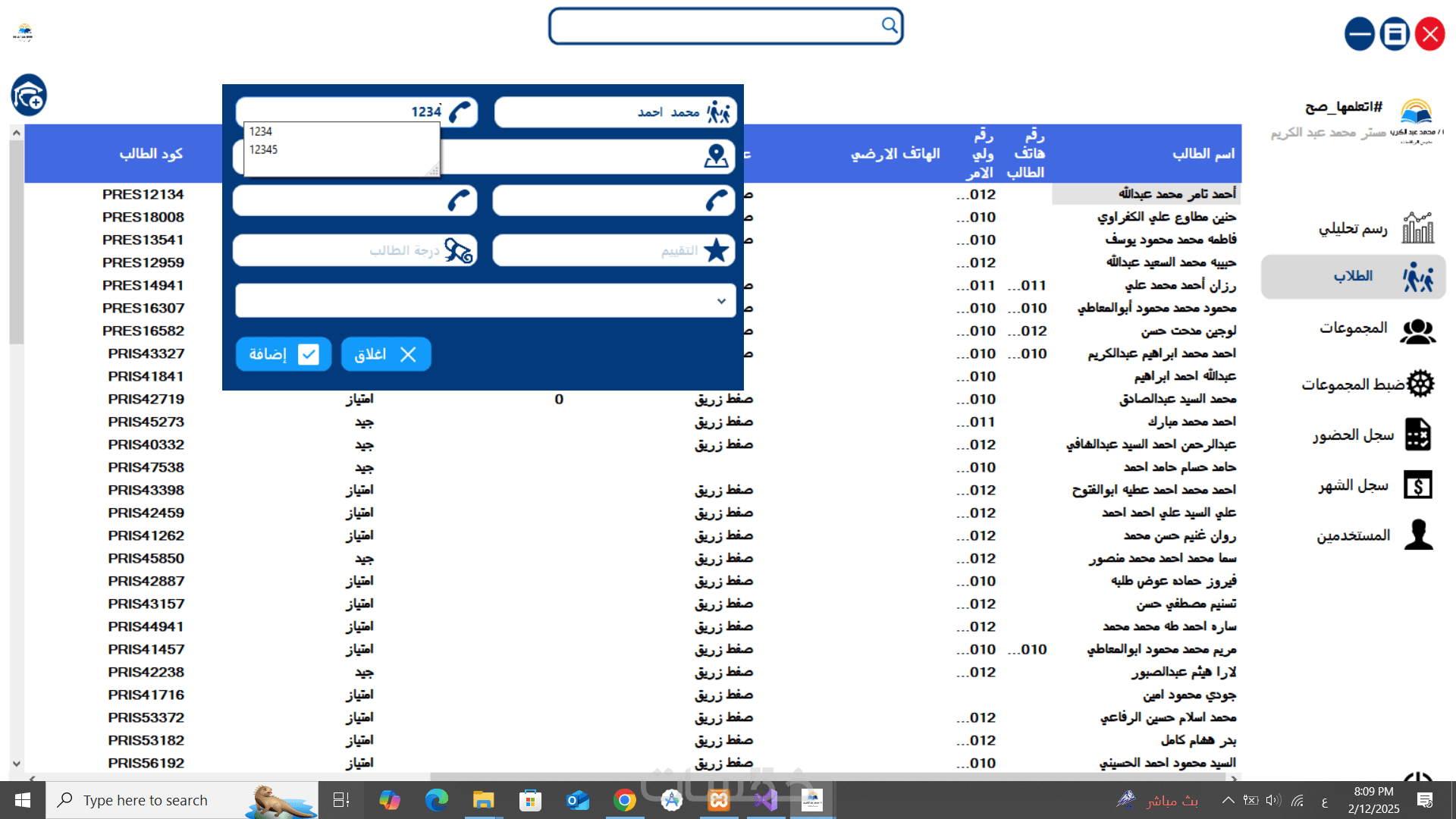Click the location pin icon in address field
Screen dimensions: 1456x819
[716, 156]
